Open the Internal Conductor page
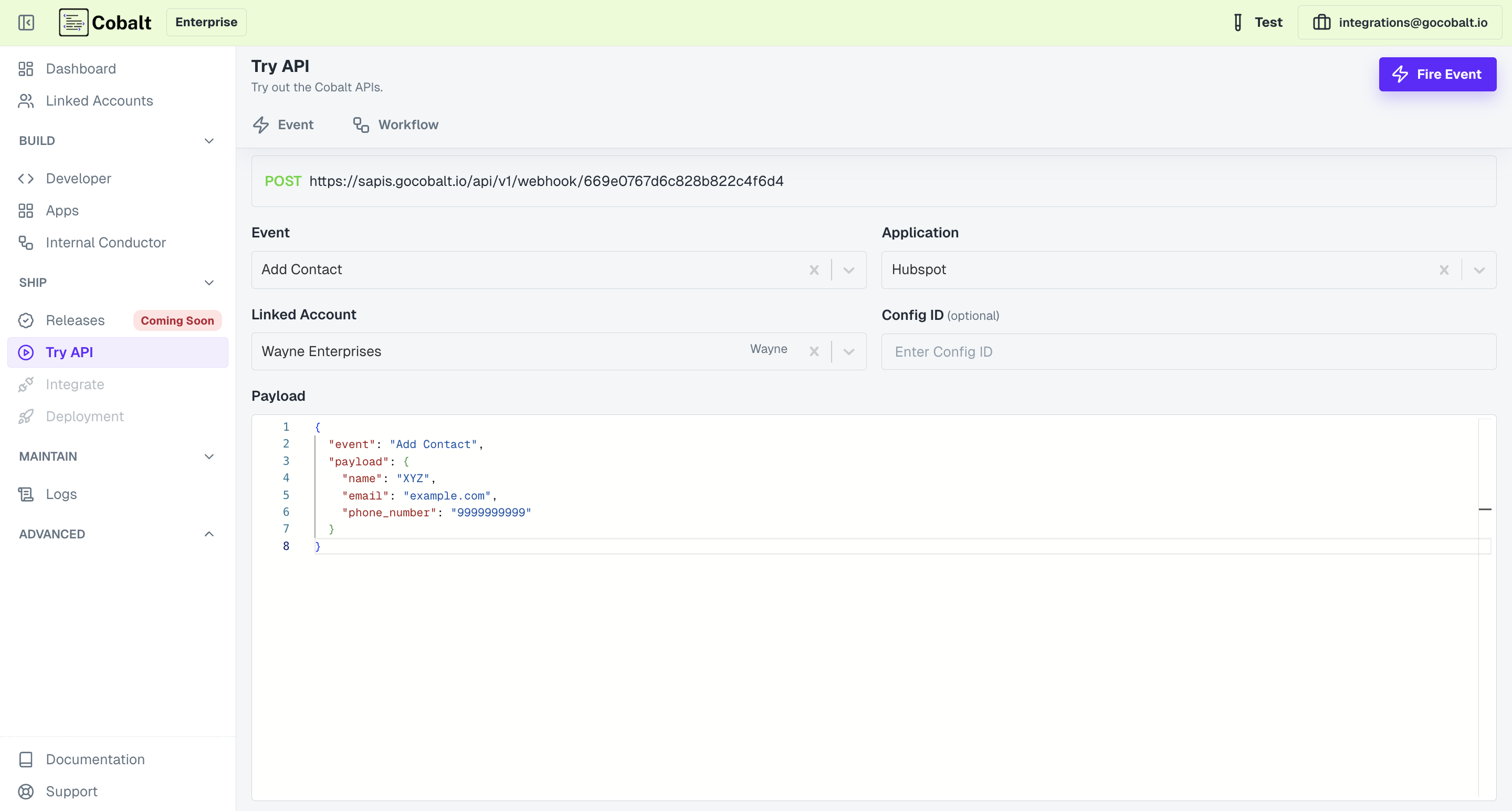The height and width of the screenshot is (811, 1512). [x=105, y=242]
